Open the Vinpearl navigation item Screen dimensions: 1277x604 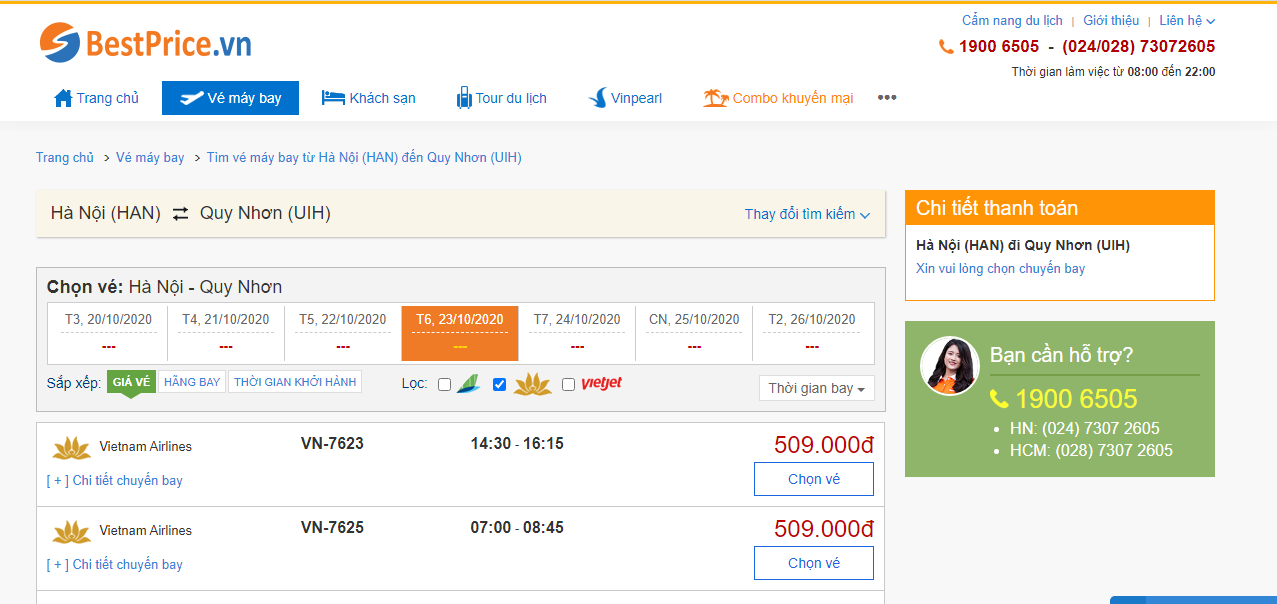click(x=625, y=98)
